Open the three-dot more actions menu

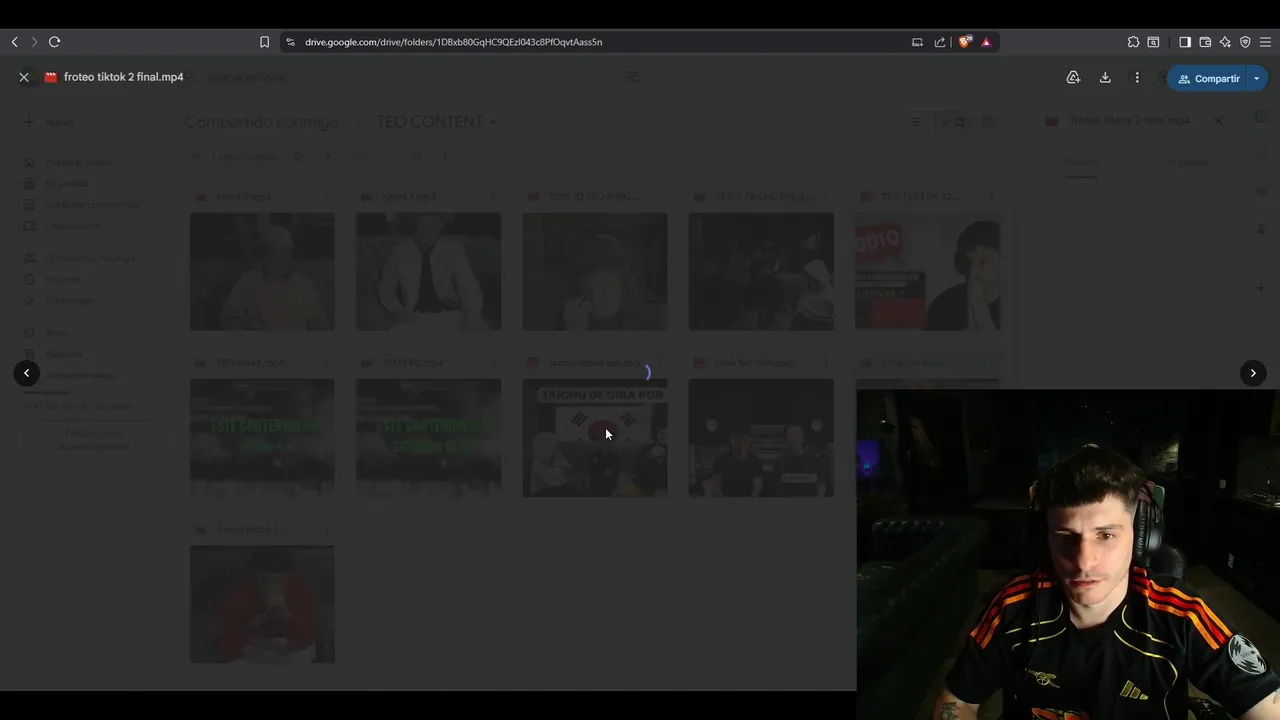click(x=1137, y=78)
